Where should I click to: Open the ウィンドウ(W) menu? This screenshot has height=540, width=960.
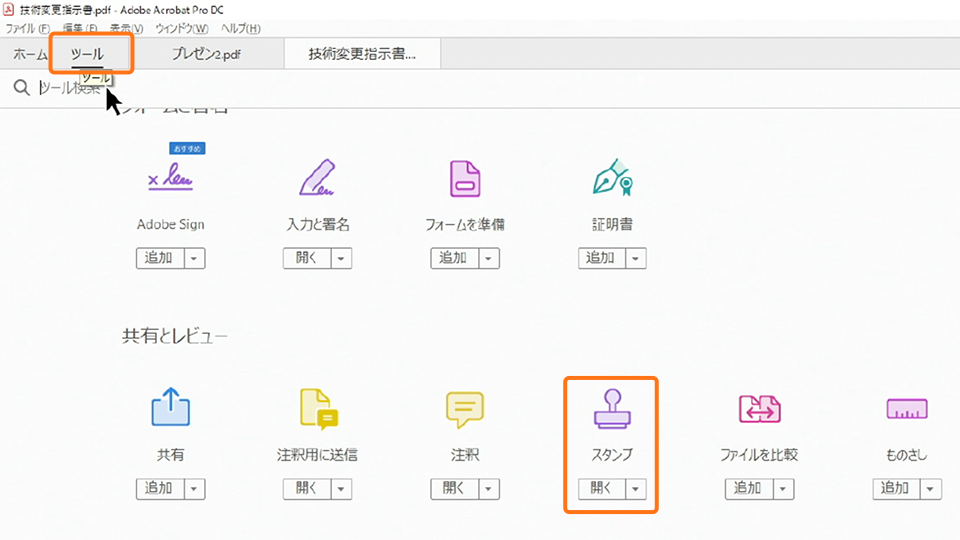[x=181, y=28]
